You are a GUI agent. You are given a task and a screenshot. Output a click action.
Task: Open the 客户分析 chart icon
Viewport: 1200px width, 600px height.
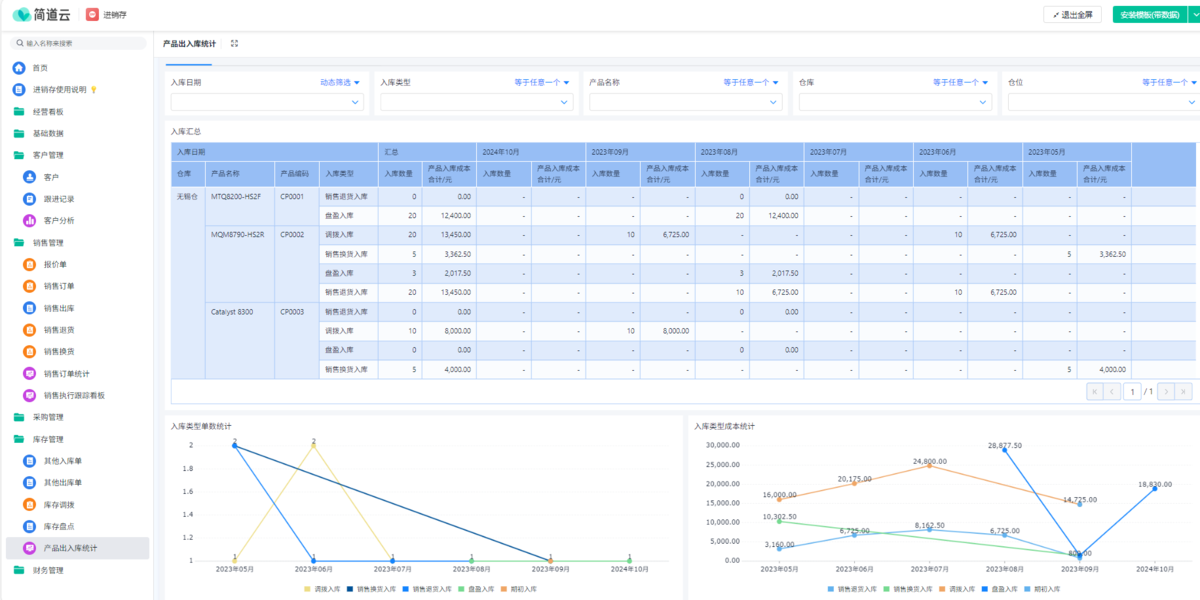point(29,220)
